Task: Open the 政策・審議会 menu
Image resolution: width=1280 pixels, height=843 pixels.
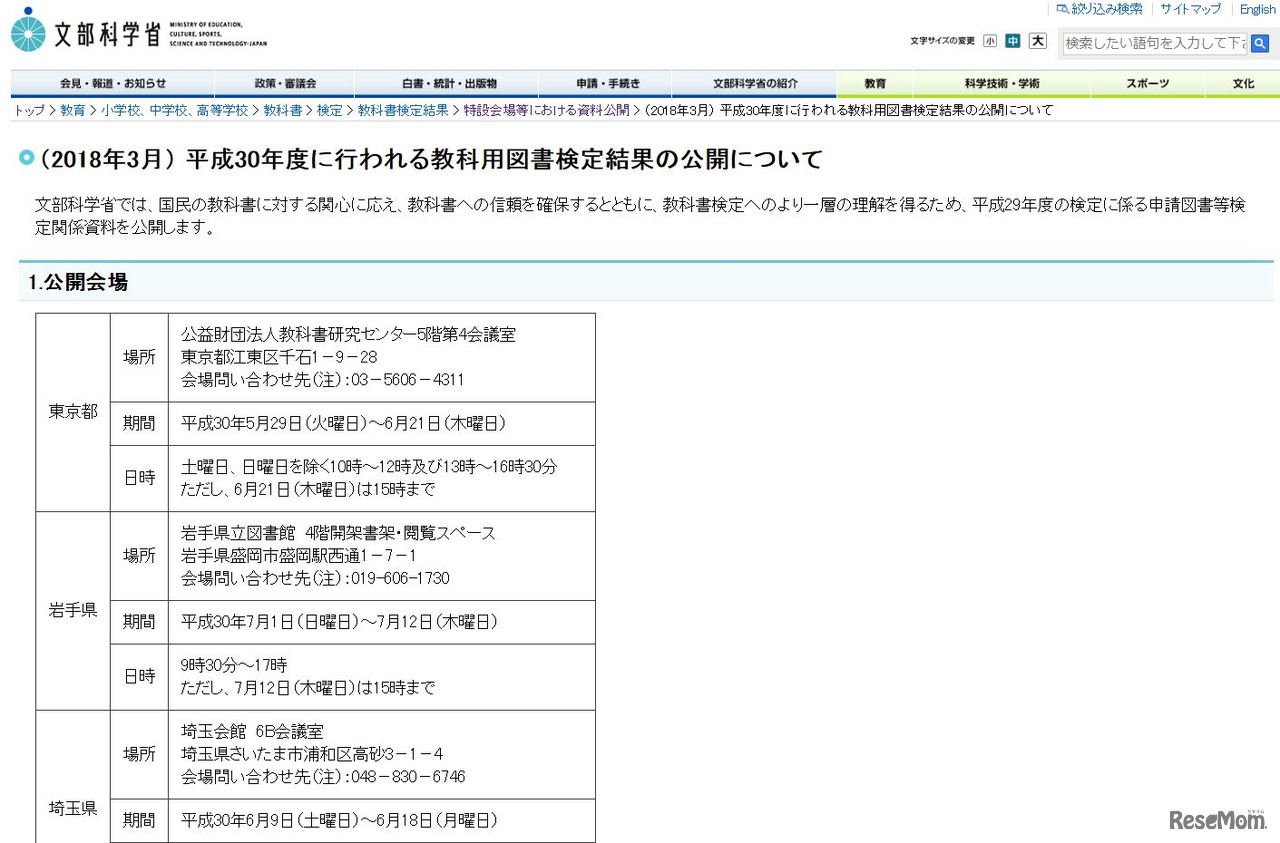Action: [285, 84]
